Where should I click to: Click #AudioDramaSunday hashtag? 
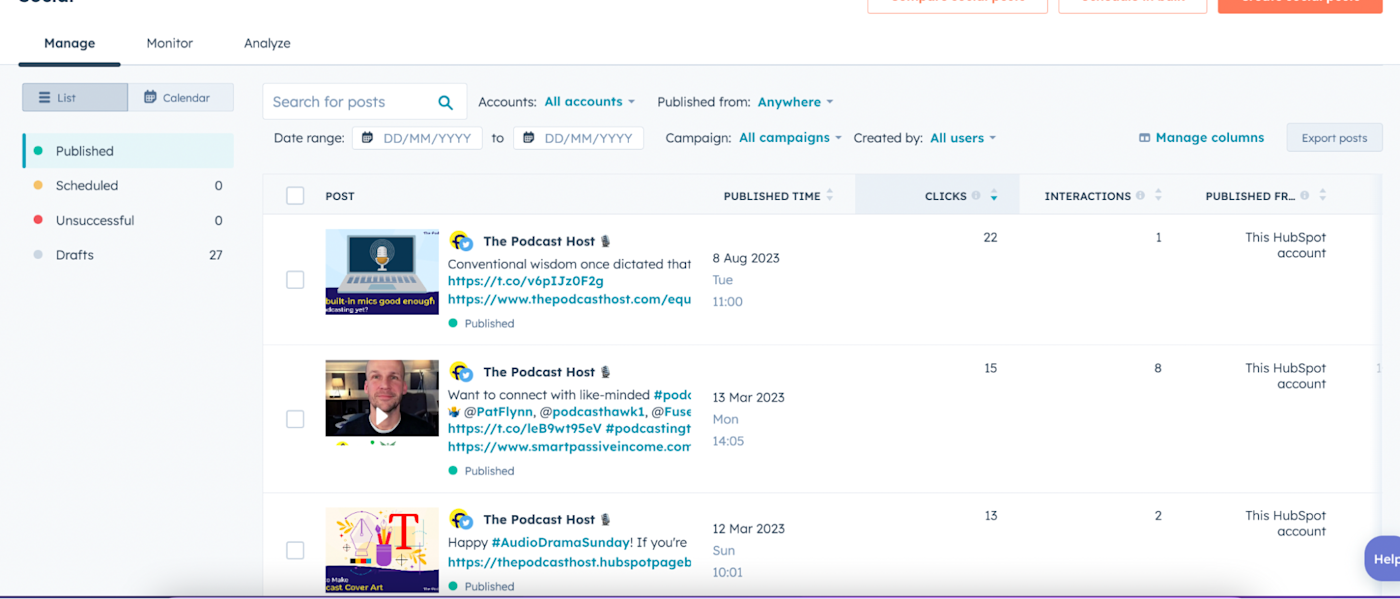(x=561, y=542)
